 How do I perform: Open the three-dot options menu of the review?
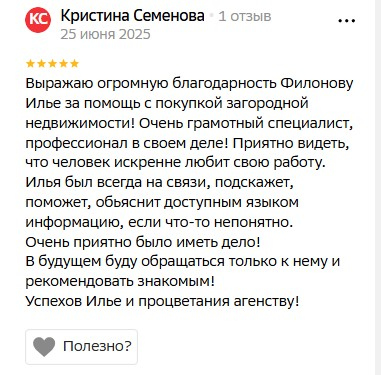(347, 21)
